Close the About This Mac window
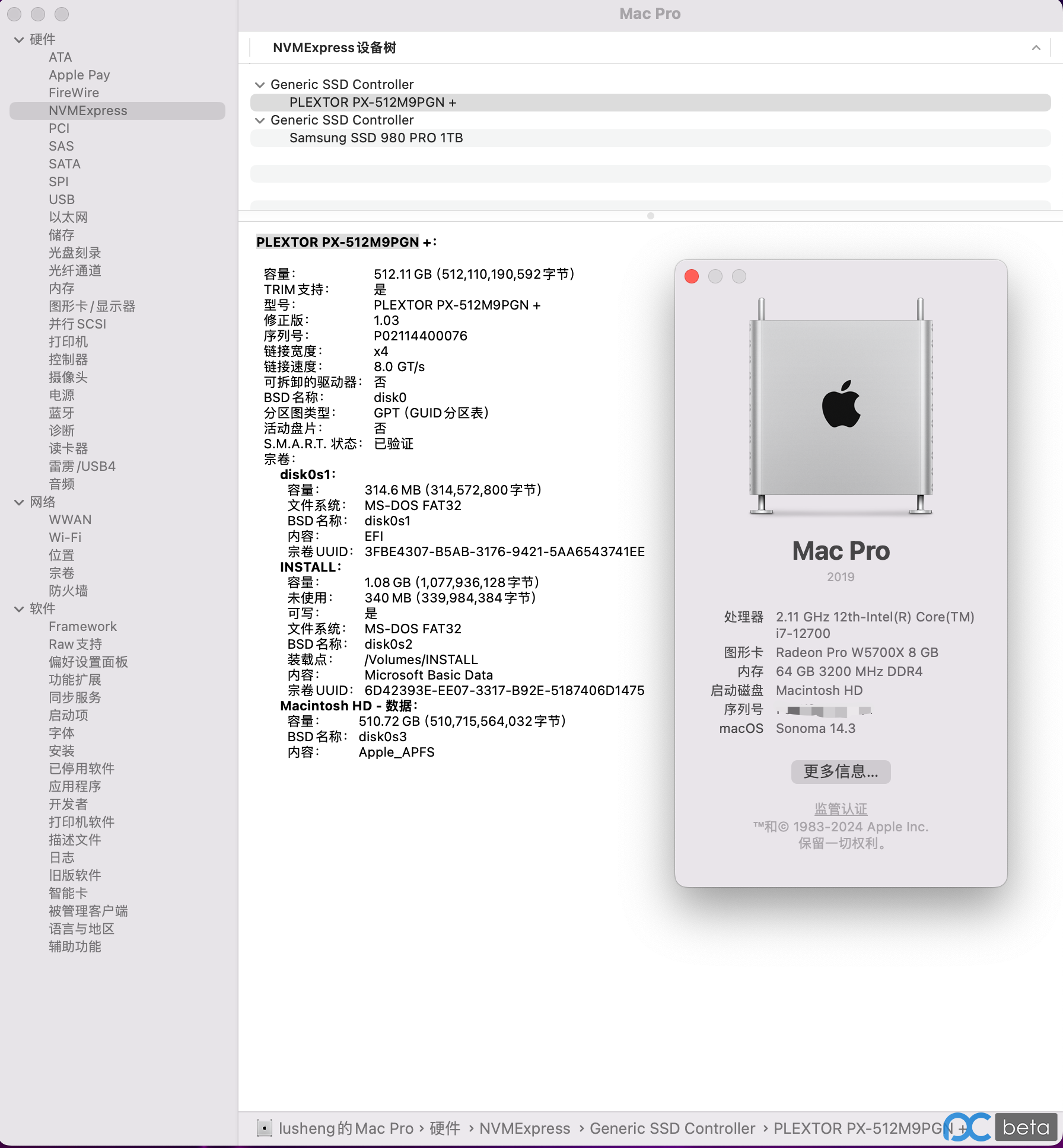This screenshot has width=1063, height=1148. [x=692, y=276]
